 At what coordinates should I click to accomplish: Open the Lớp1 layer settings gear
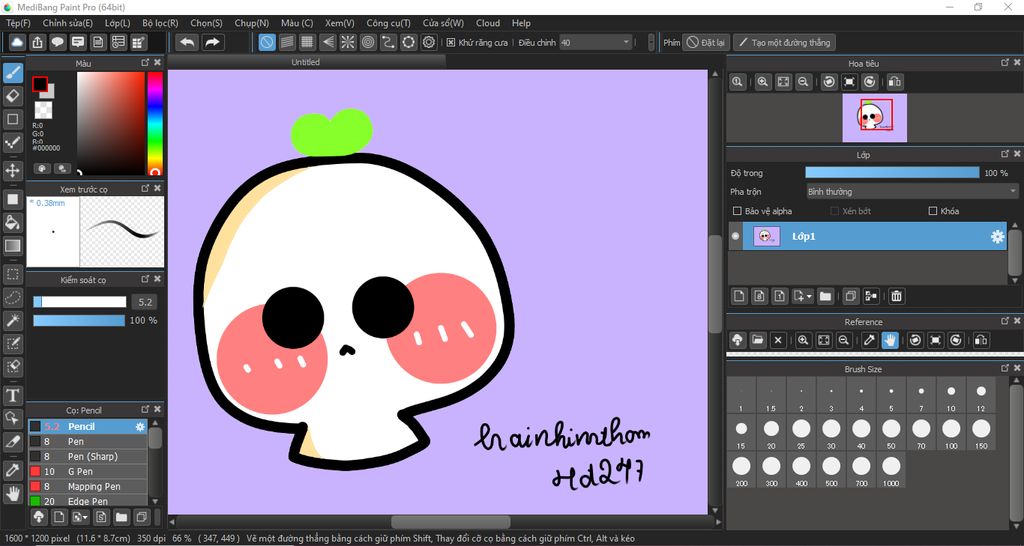[997, 236]
